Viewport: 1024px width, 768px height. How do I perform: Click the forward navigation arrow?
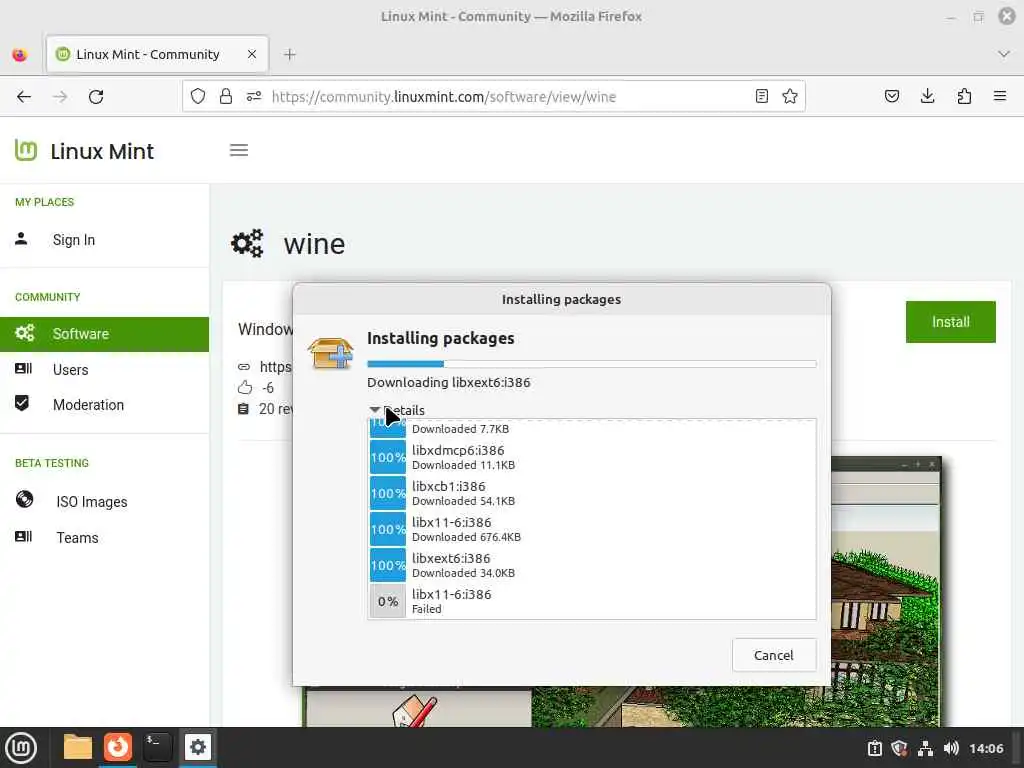[60, 97]
